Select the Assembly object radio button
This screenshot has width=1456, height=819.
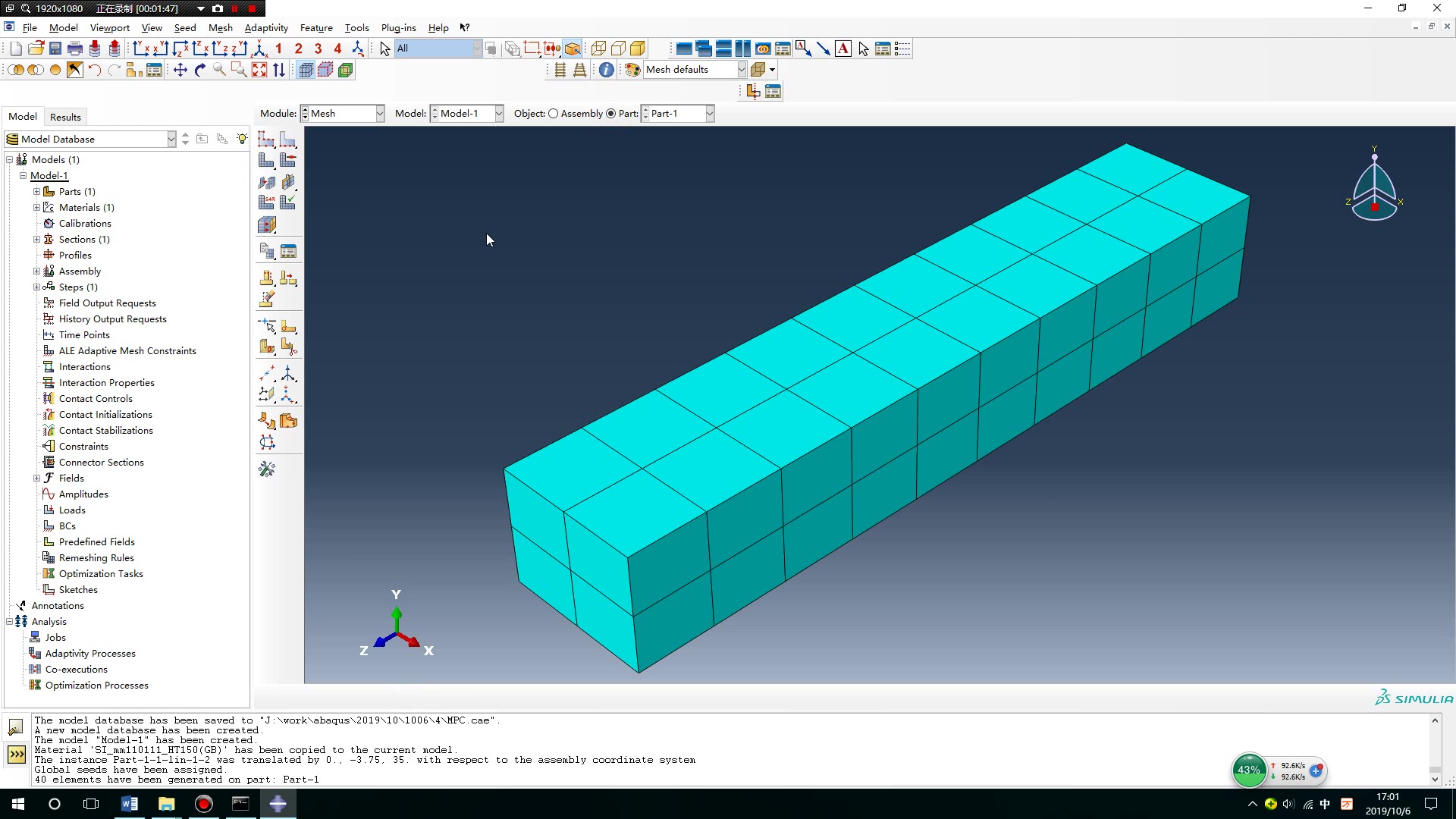[554, 114]
